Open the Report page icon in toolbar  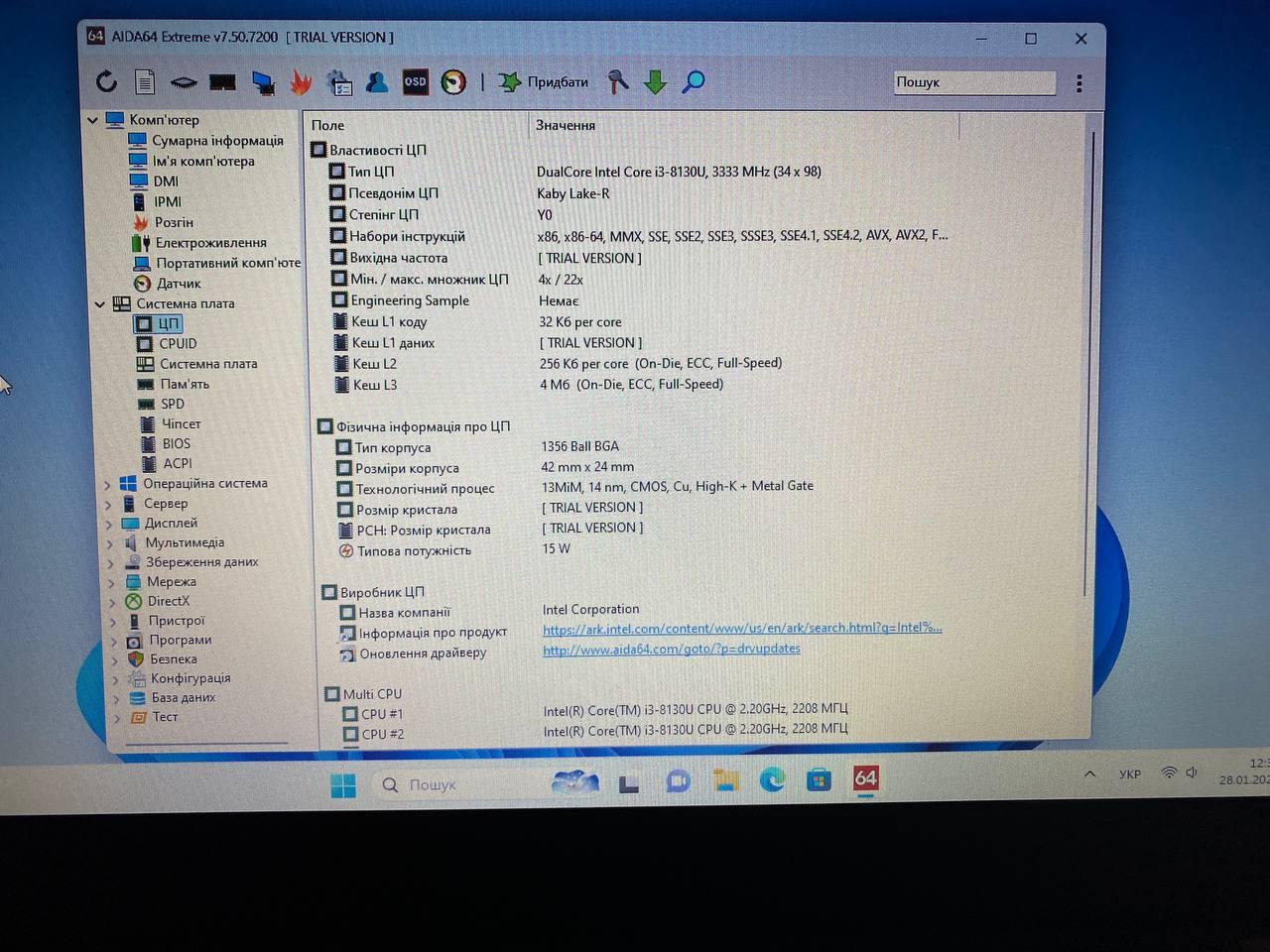point(145,82)
